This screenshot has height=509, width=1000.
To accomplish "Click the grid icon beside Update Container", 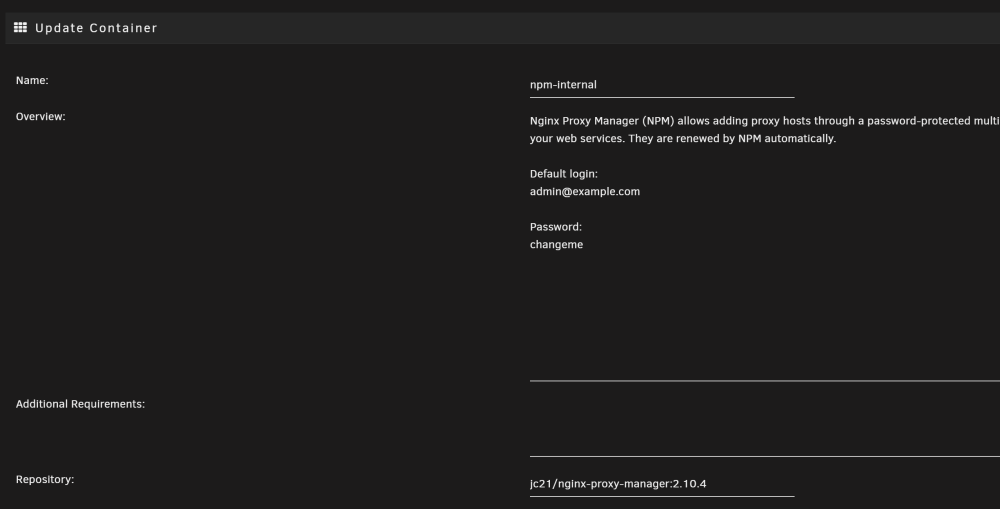I will 20,27.
